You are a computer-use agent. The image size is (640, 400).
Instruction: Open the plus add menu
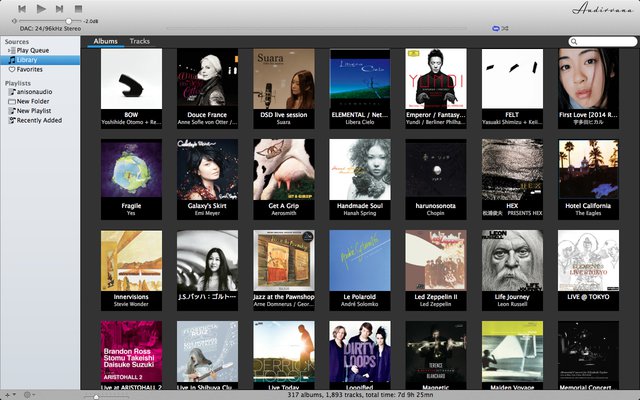[x=7, y=394]
